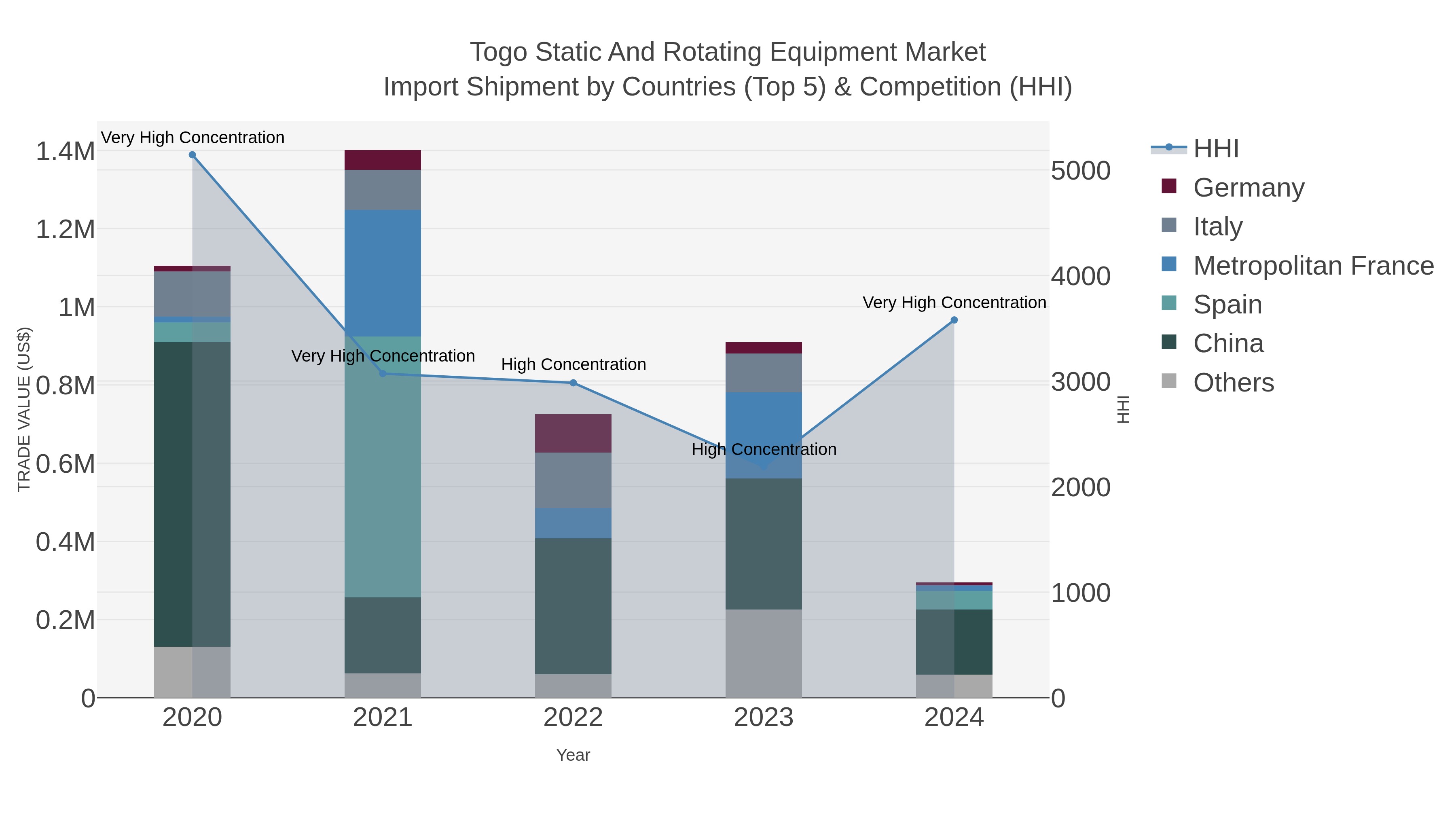
Task: Click the Metropolitan France swatch icon
Action: (1169, 264)
